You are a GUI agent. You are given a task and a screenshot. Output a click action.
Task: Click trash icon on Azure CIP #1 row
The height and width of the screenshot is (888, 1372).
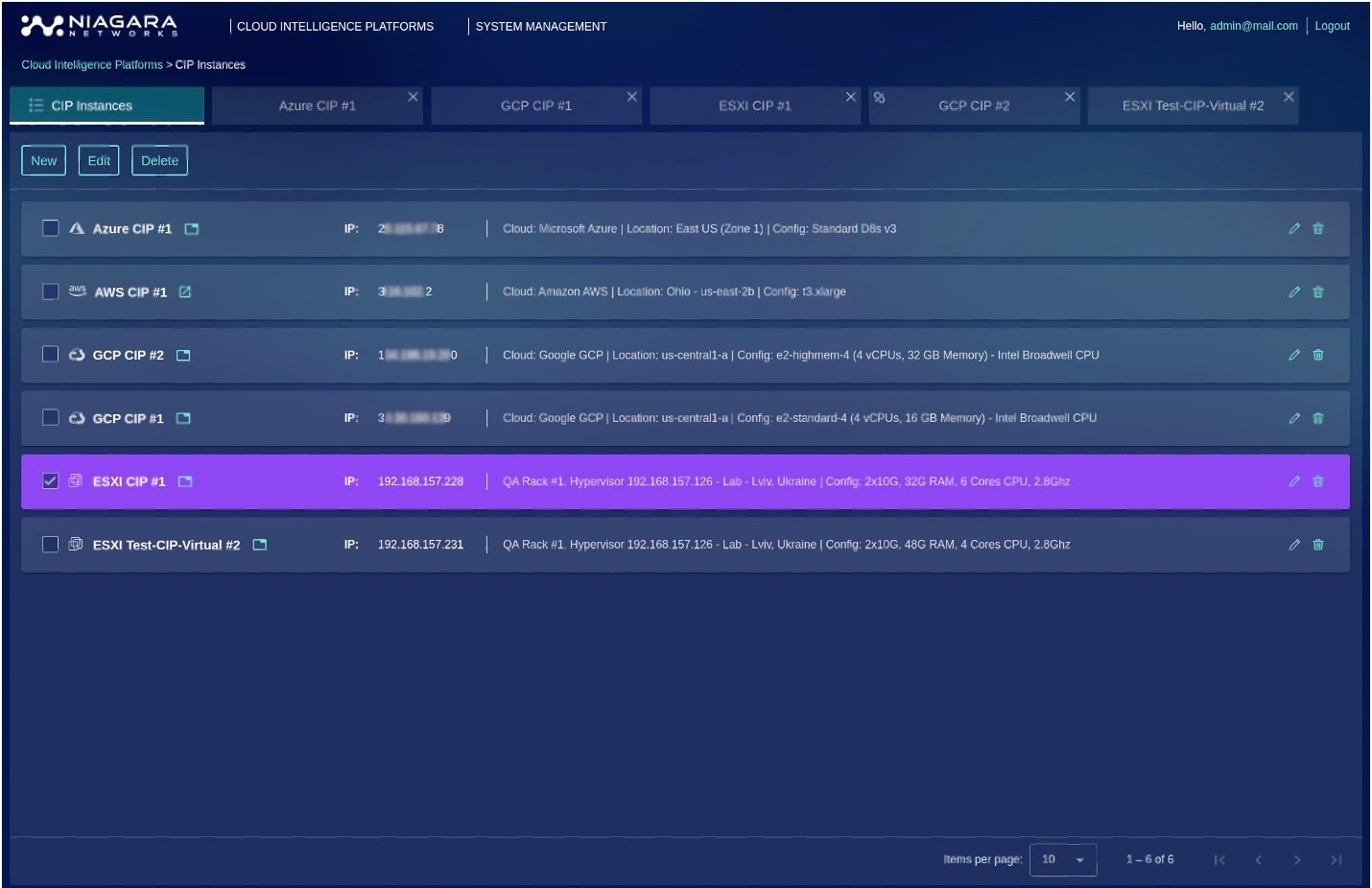click(1318, 229)
